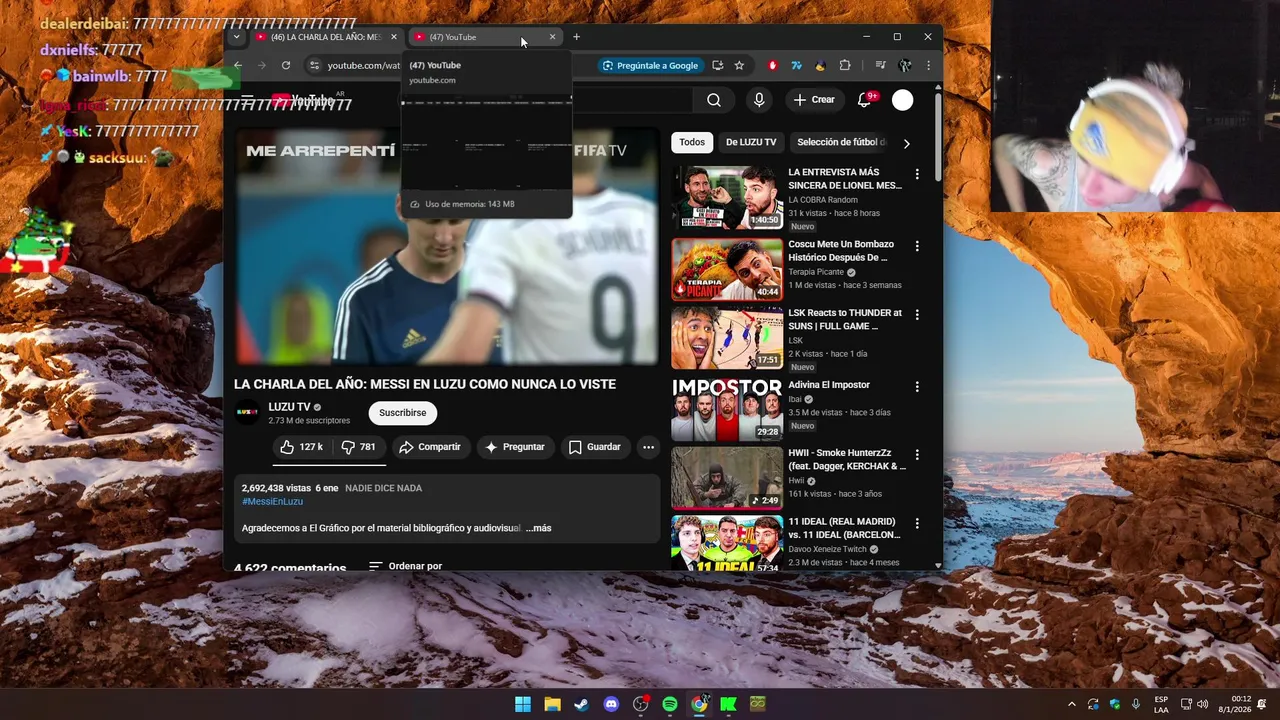Expand the description with '...más'

(x=538, y=528)
